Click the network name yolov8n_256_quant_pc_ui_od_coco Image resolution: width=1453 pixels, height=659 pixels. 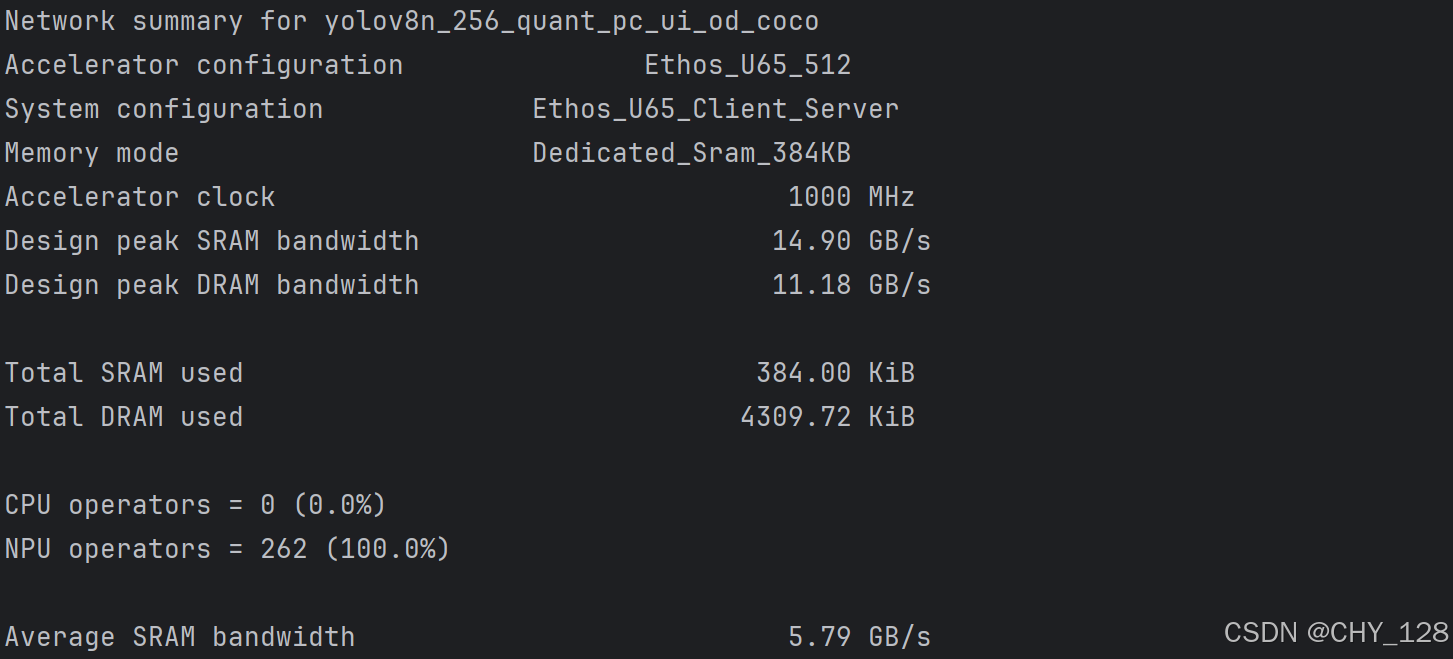point(572,22)
